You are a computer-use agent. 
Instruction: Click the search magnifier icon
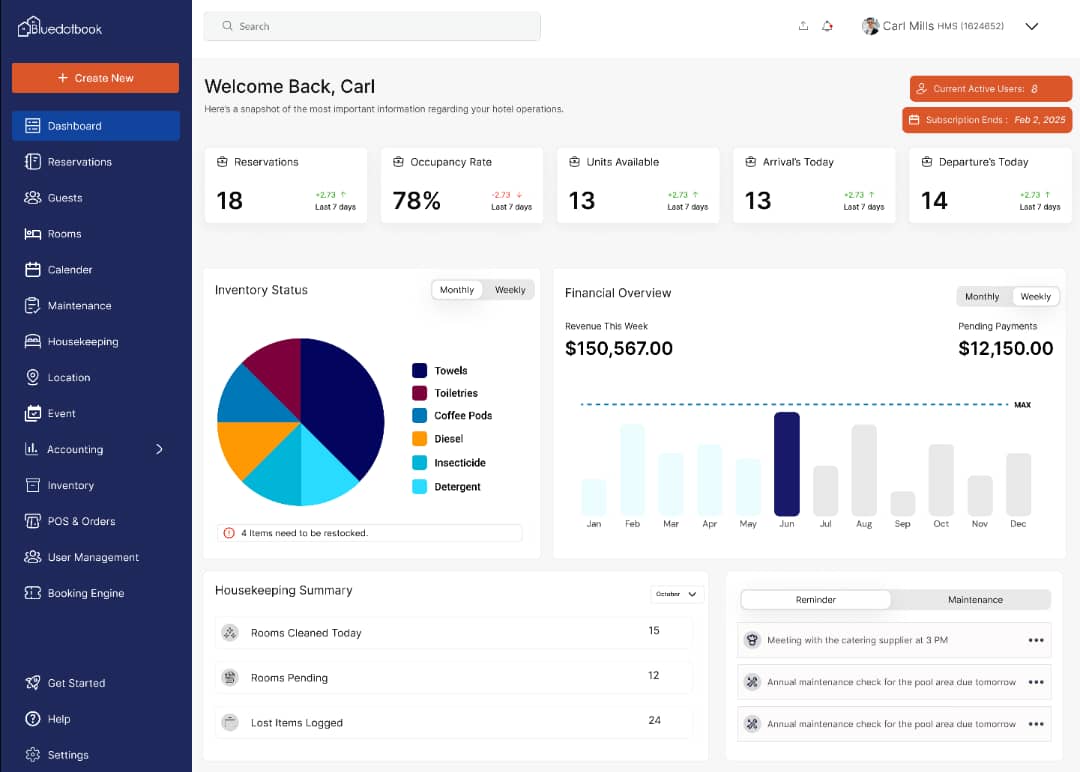pos(227,25)
